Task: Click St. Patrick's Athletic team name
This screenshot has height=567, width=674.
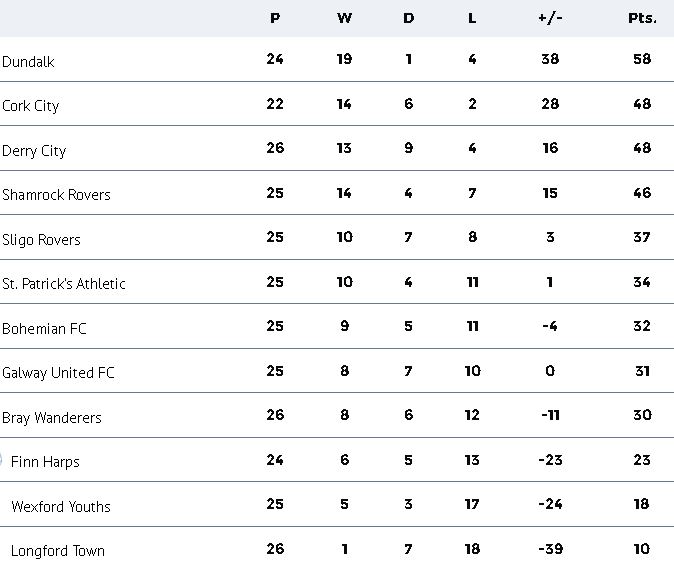Action: pyautogui.click(x=64, y=284)
